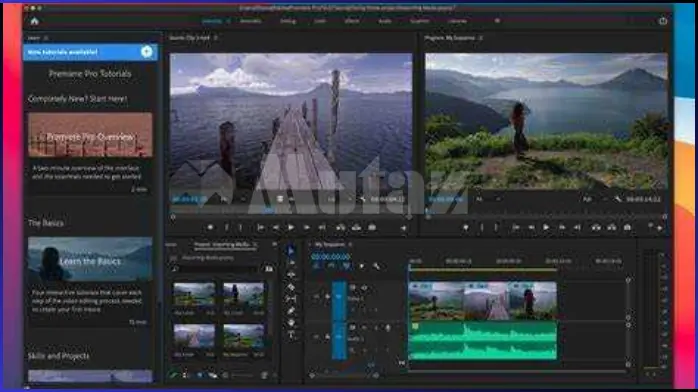
Task: Open Learn panel menu
Action: point(46,38)
